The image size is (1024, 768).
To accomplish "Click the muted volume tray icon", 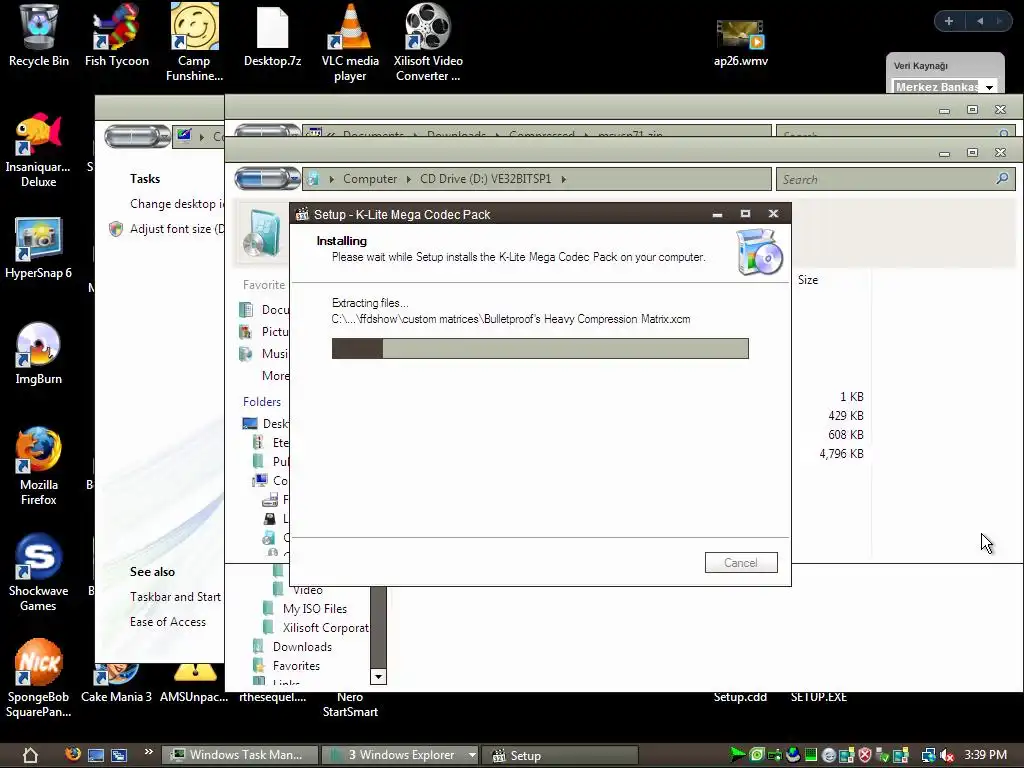I will pyautogui.click(x=947, y=756).
